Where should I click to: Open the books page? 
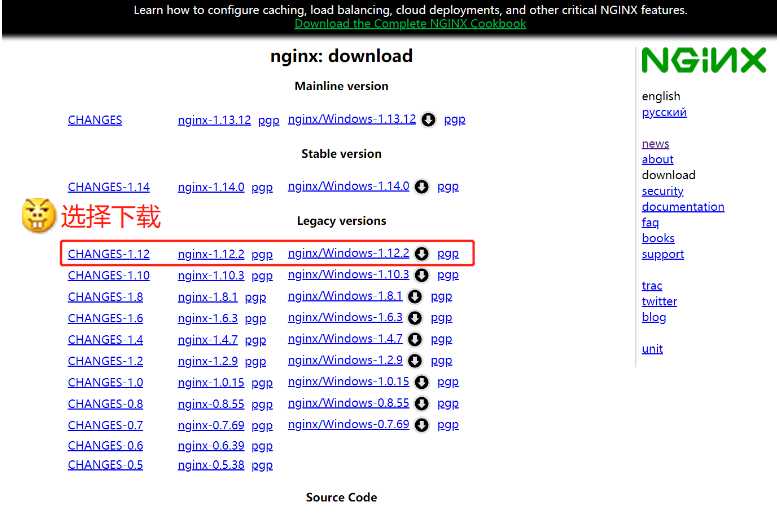tap(658, 238)
